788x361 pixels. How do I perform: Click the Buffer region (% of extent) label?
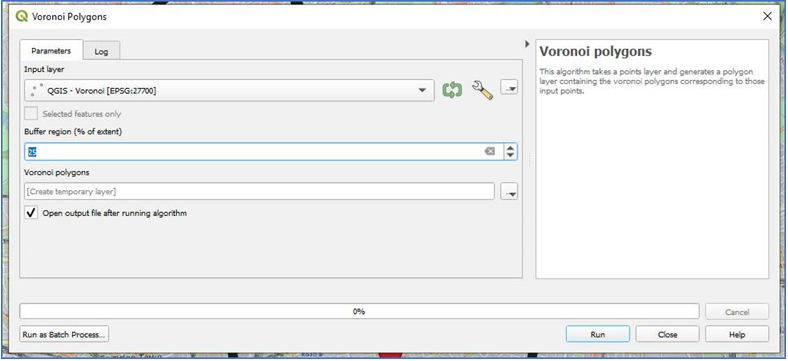73,132
